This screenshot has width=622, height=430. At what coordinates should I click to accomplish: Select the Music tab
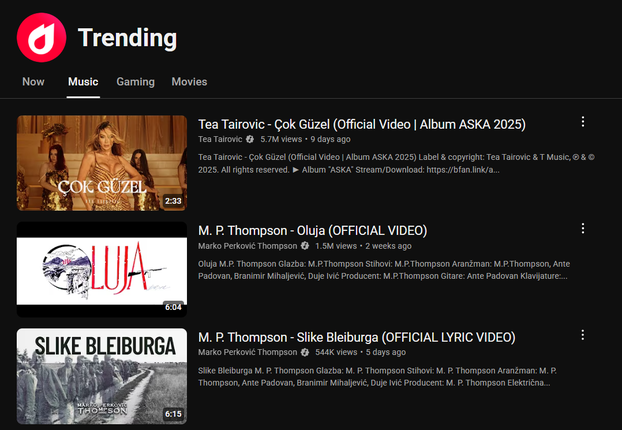tap(83, 82)
